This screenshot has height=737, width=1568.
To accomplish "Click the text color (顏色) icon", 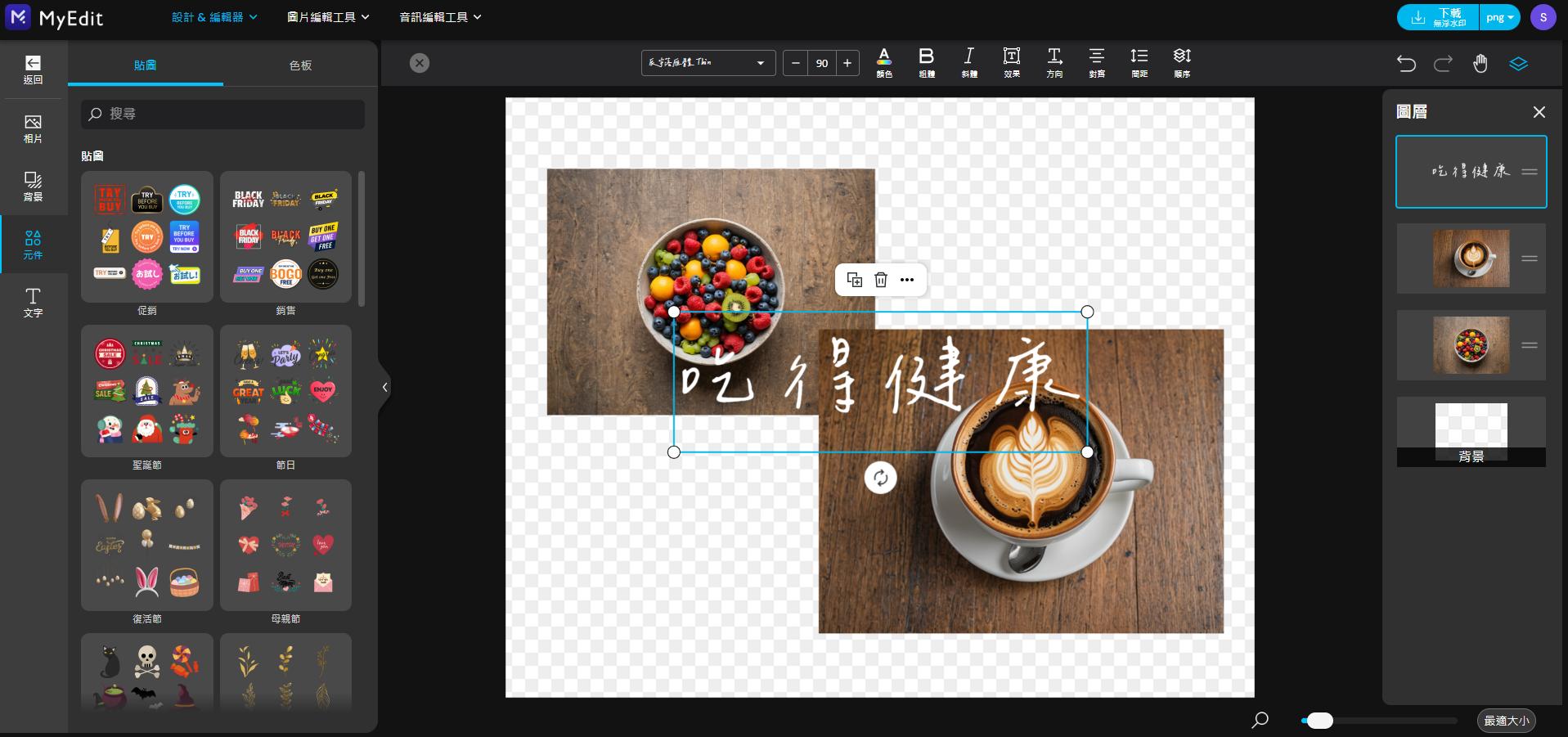I will (884, 62).
